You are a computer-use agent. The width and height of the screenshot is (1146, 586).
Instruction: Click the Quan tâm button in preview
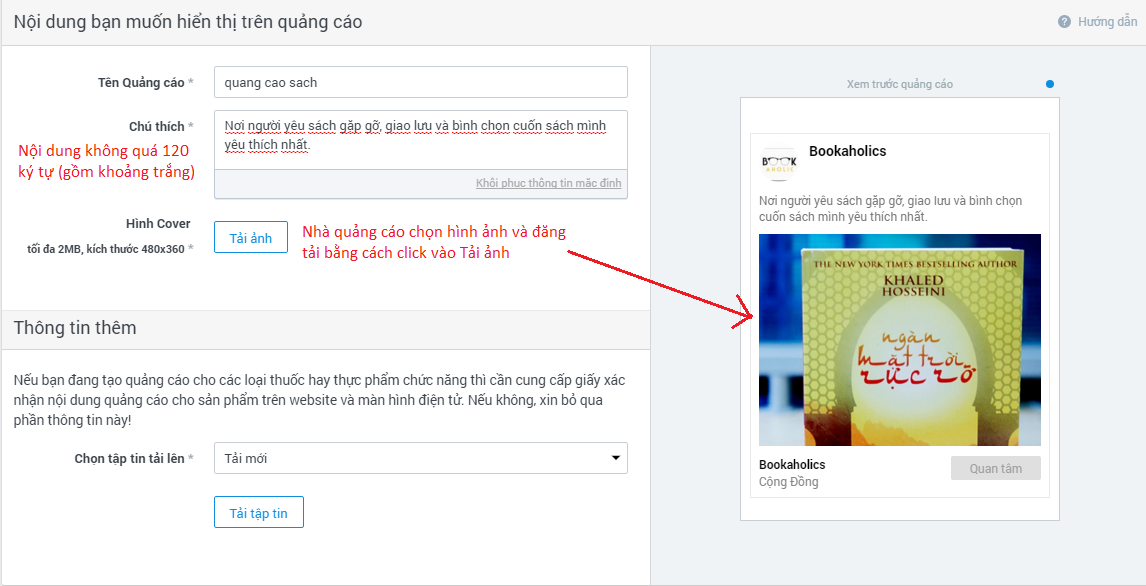[x=995, y=468]
